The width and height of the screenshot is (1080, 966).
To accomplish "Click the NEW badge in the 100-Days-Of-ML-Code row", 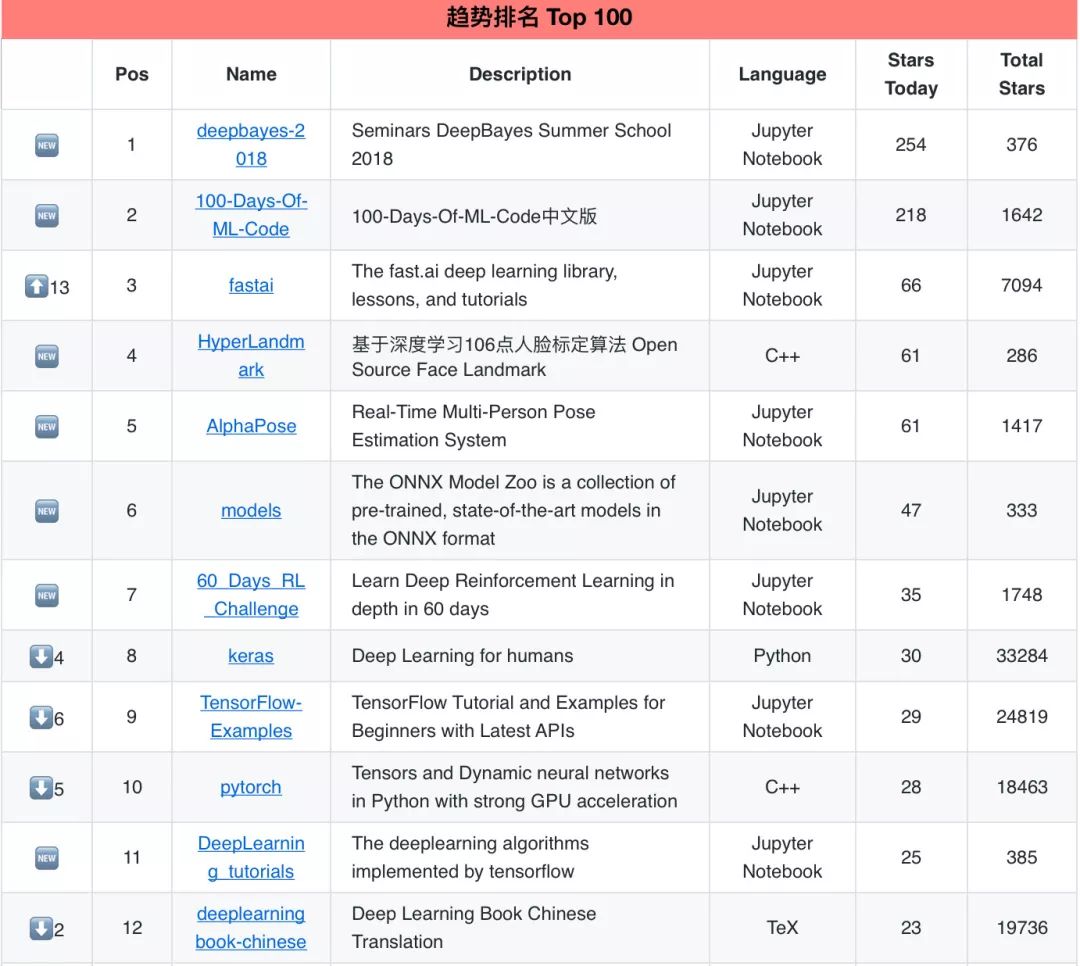I will point(47,216).
